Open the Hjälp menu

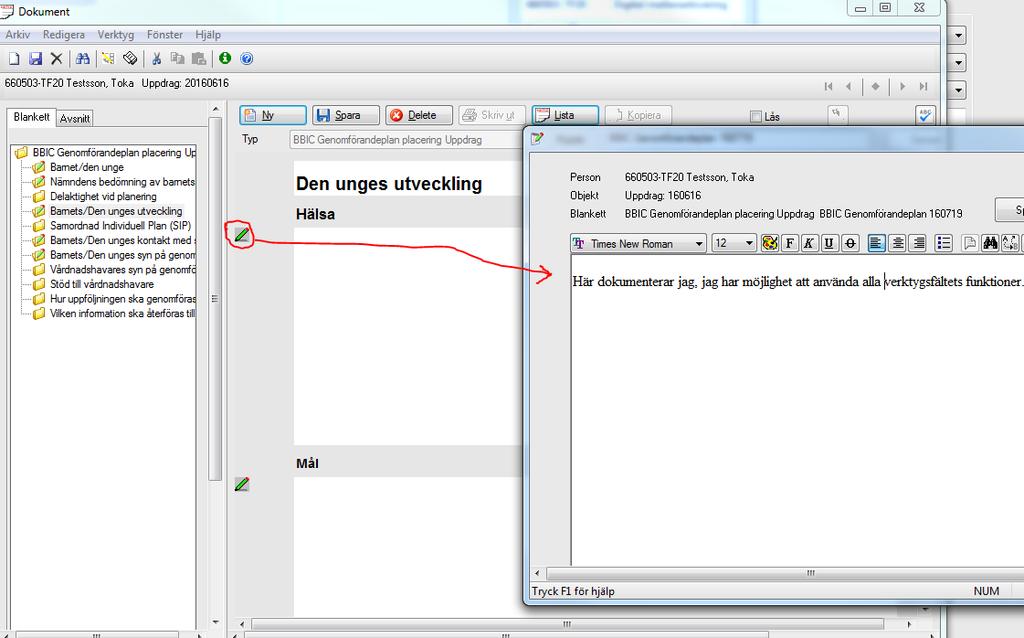[208, 35]
